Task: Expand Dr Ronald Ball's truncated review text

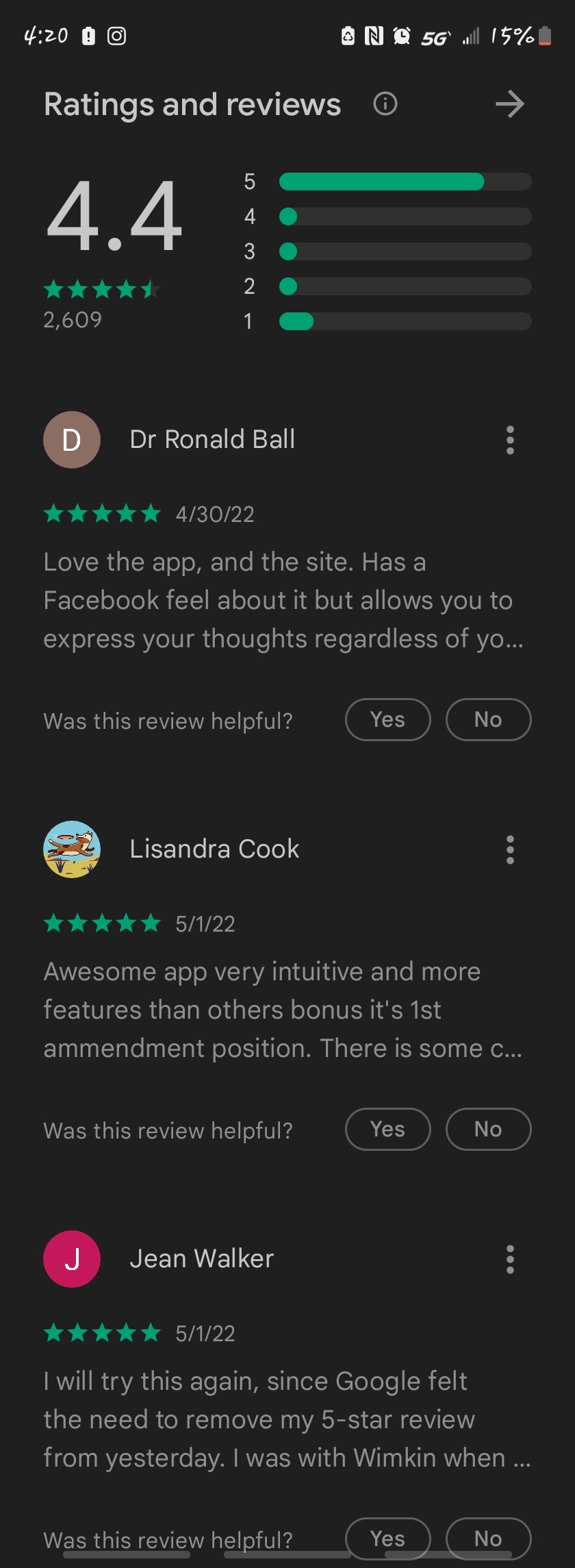Action: (x=283, y=600)
